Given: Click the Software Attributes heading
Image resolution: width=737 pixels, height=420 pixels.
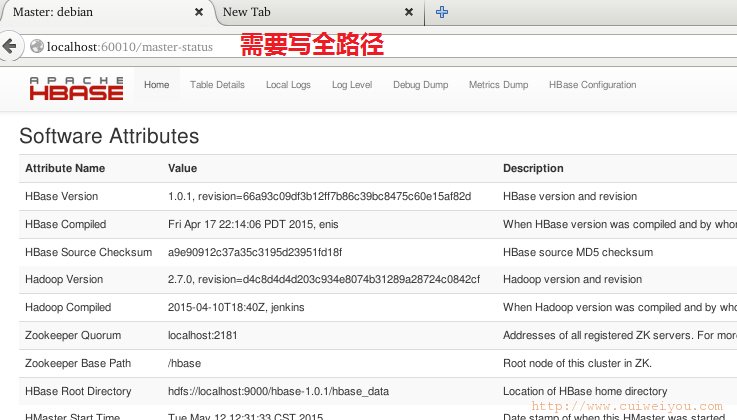Looking at the screenshot, I should pyautogui.click(x=109, y=136).
